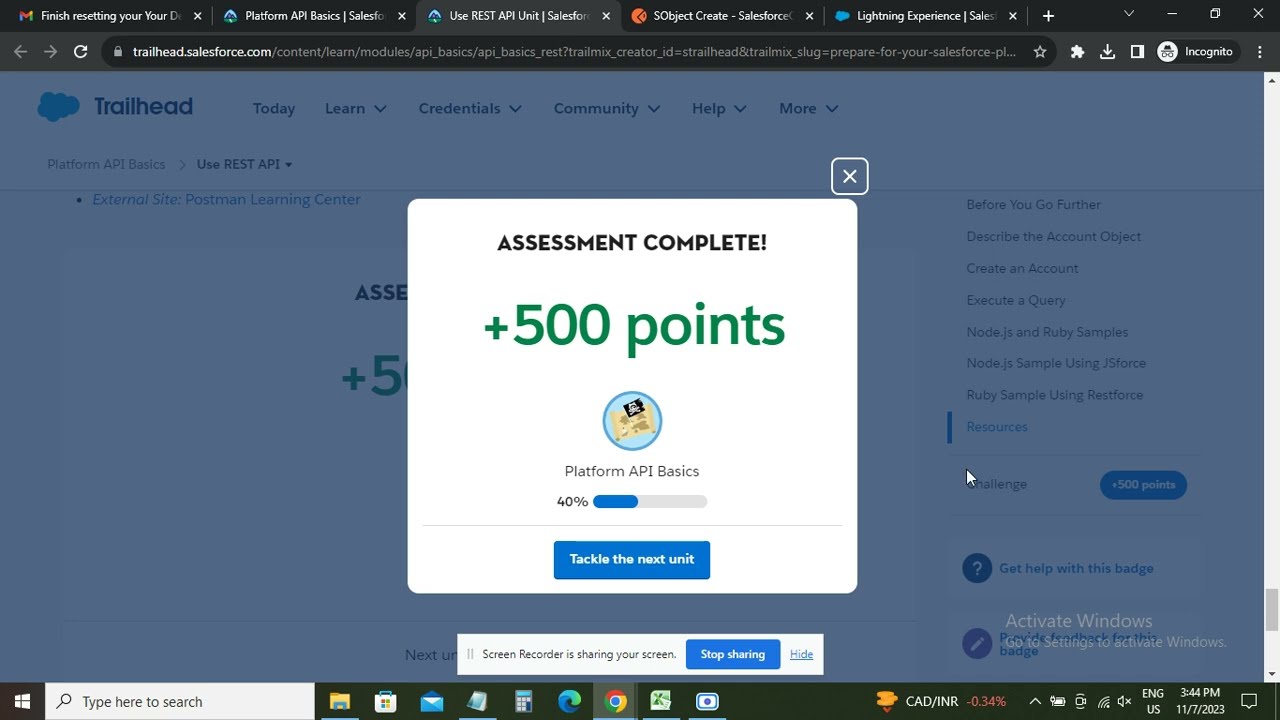1280x720 pixels.
Task: Expand the More dropdown menu
Action: (x=808, y=108)
